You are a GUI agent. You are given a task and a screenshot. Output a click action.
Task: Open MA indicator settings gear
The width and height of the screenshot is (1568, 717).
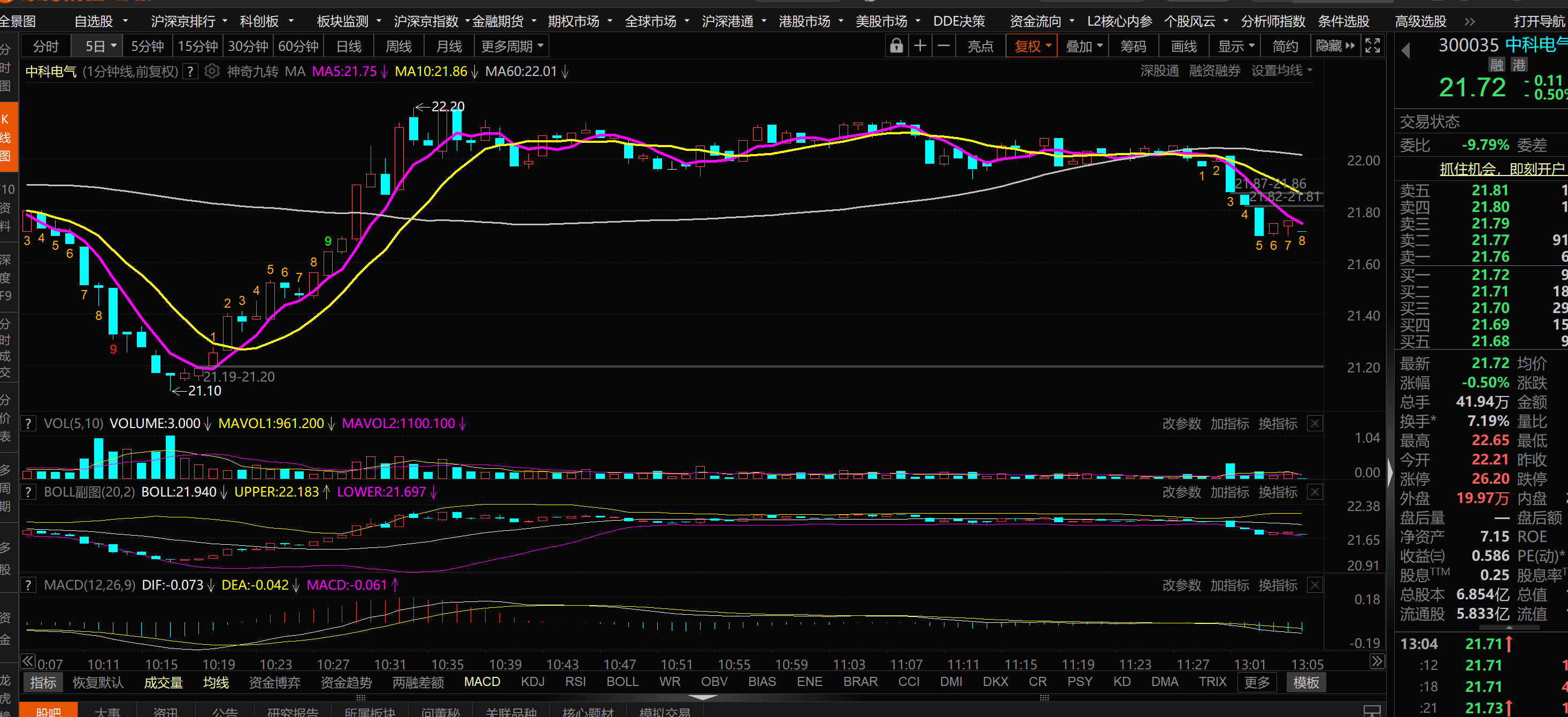(x=211, y=72)
